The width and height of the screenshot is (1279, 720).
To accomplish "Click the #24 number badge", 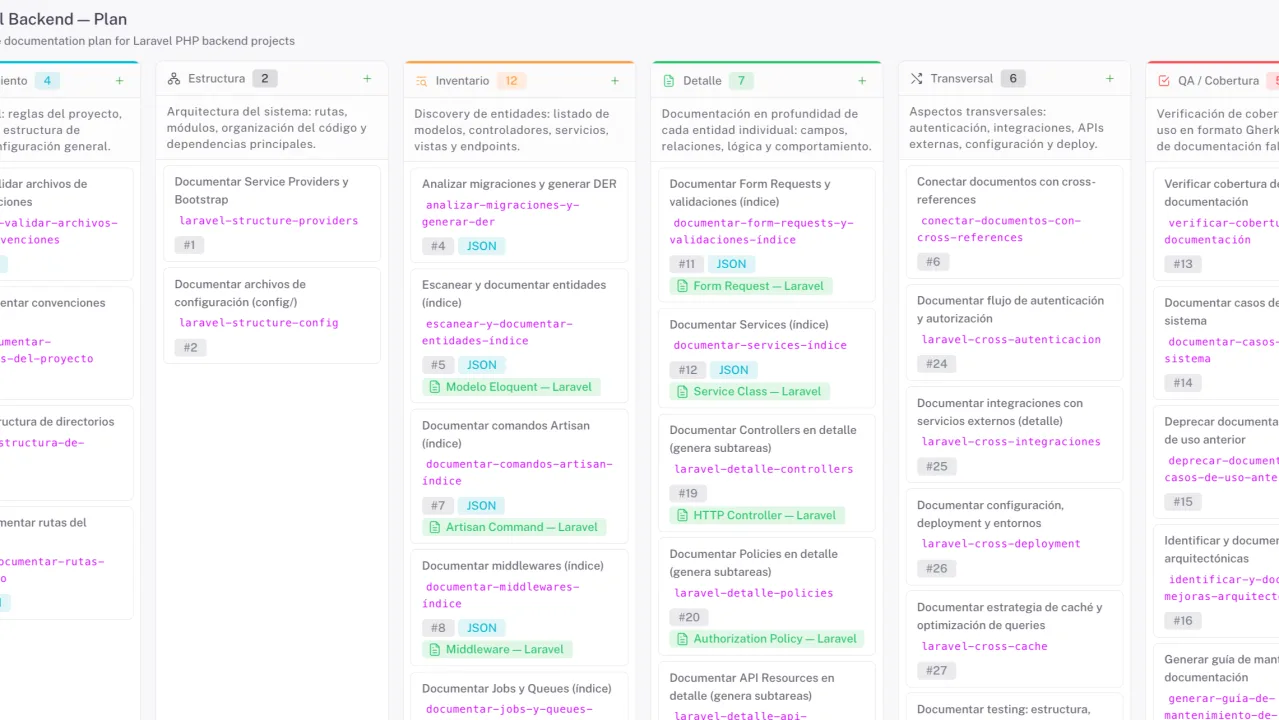I will (936, 364).
